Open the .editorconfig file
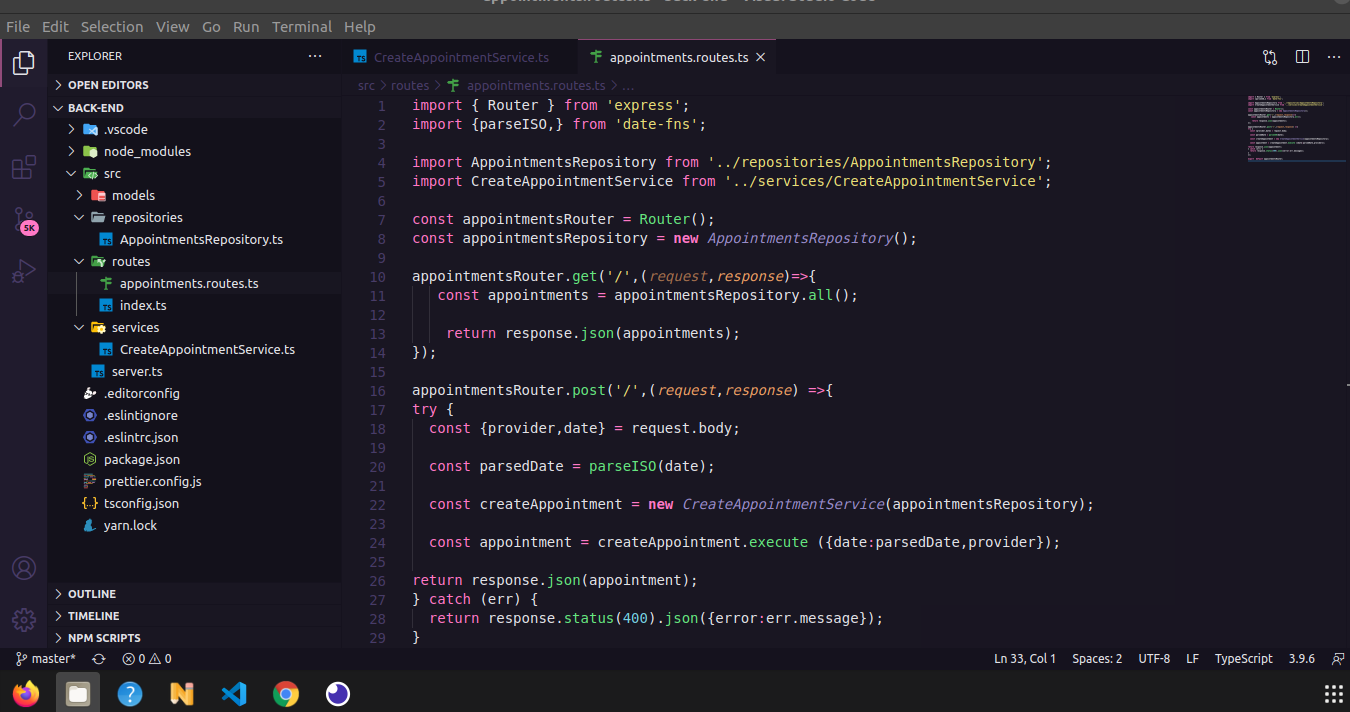This screenshot has width=1350, height=712. tap(194, 393)
